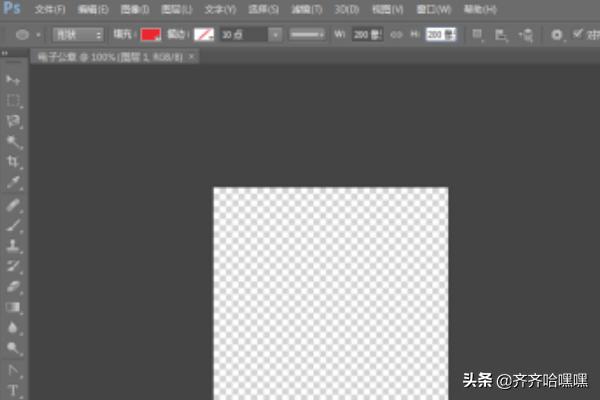Image resolution: width=600 pixels, height=400 pixels.
Task: Open the Ellipse tool preset picker
Action: pyautogui.click(x=28, y=35)
